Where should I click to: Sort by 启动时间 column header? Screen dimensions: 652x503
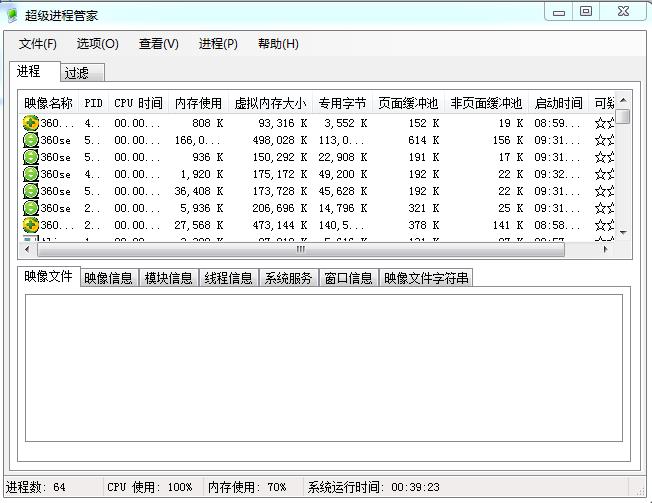558,103
